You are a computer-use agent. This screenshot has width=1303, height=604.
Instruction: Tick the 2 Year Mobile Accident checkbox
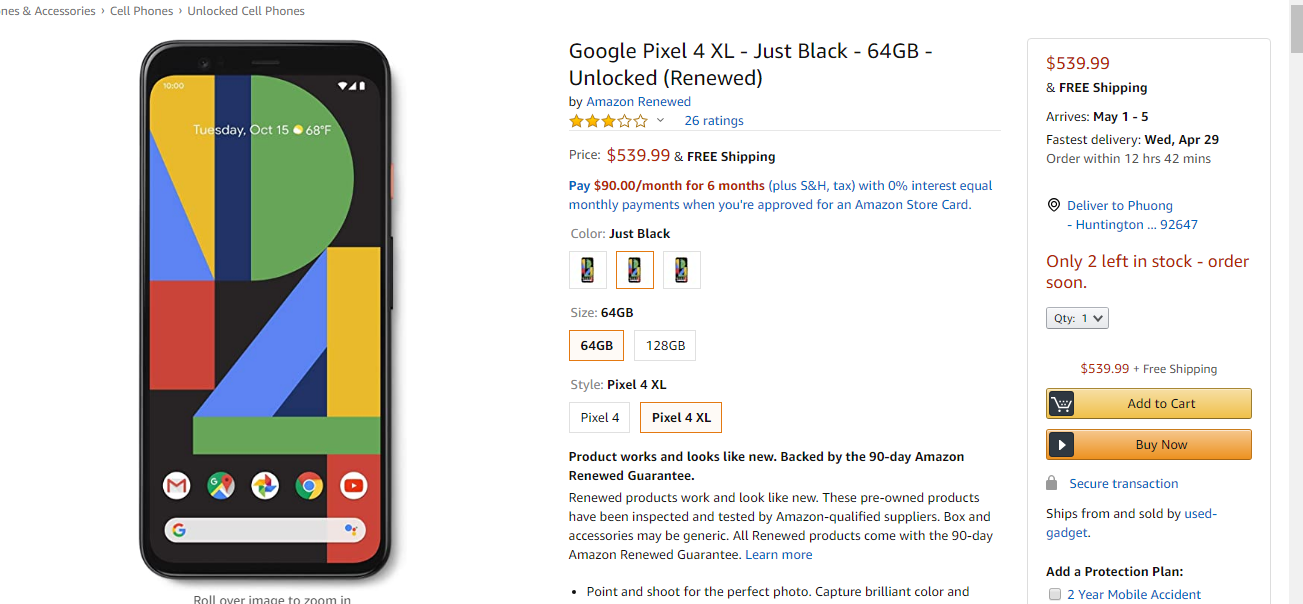pyautogui.click(x=1054, y=595)
